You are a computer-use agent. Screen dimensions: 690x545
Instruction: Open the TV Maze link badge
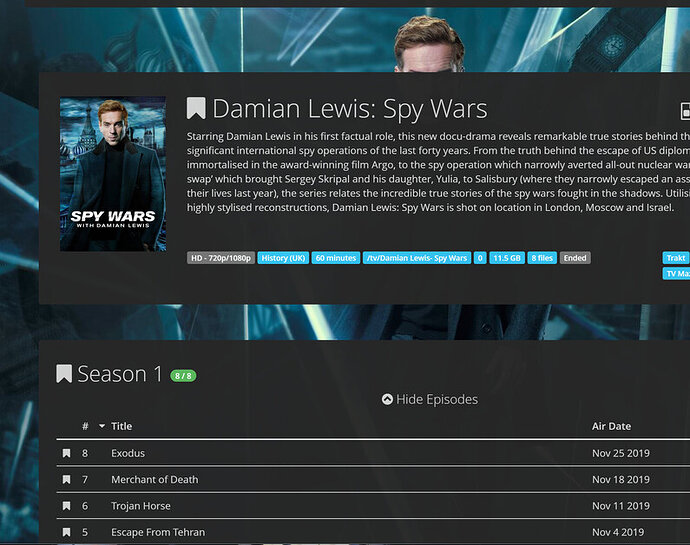pos(677,273)
